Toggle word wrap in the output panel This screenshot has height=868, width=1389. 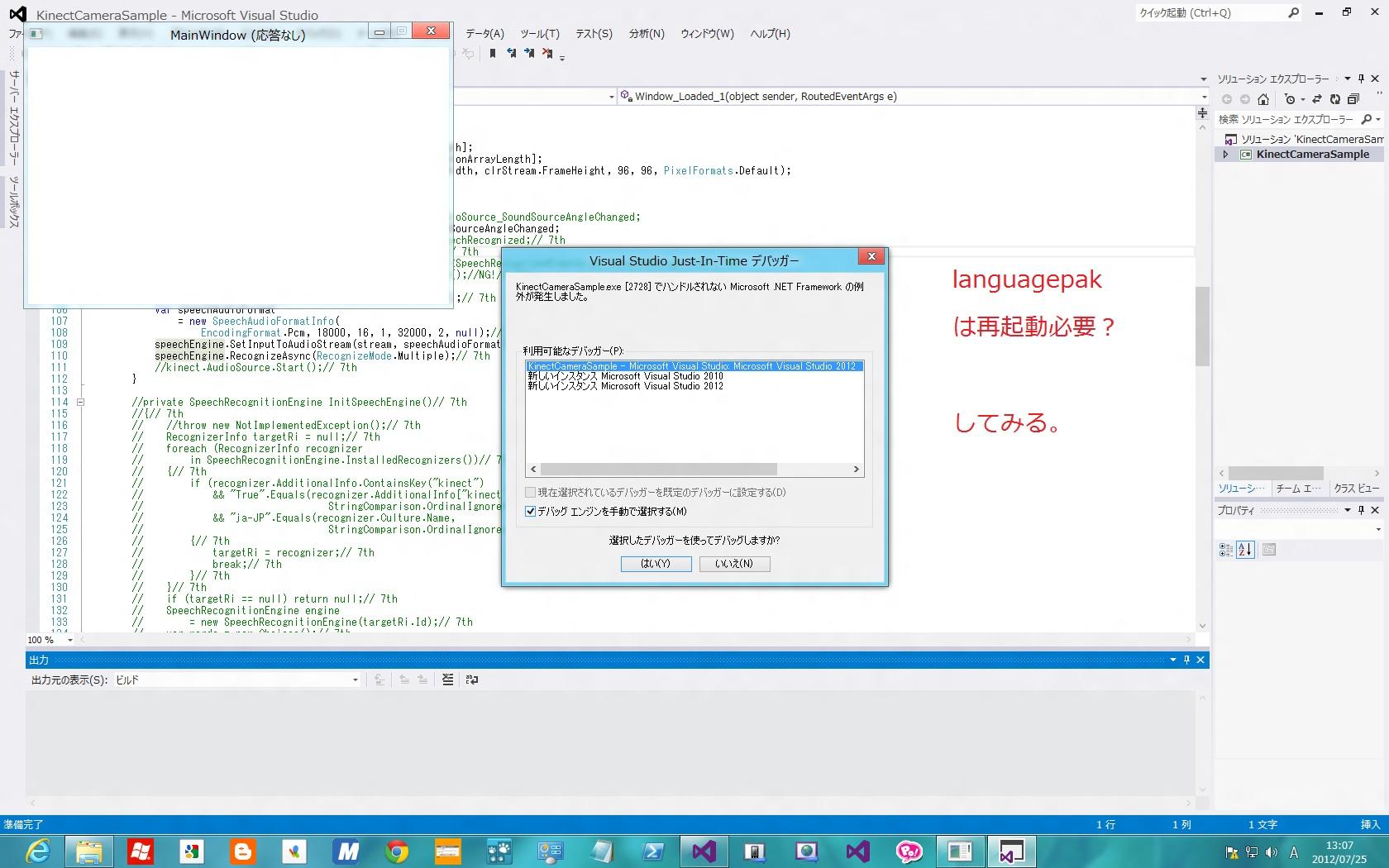click(472, 680)
